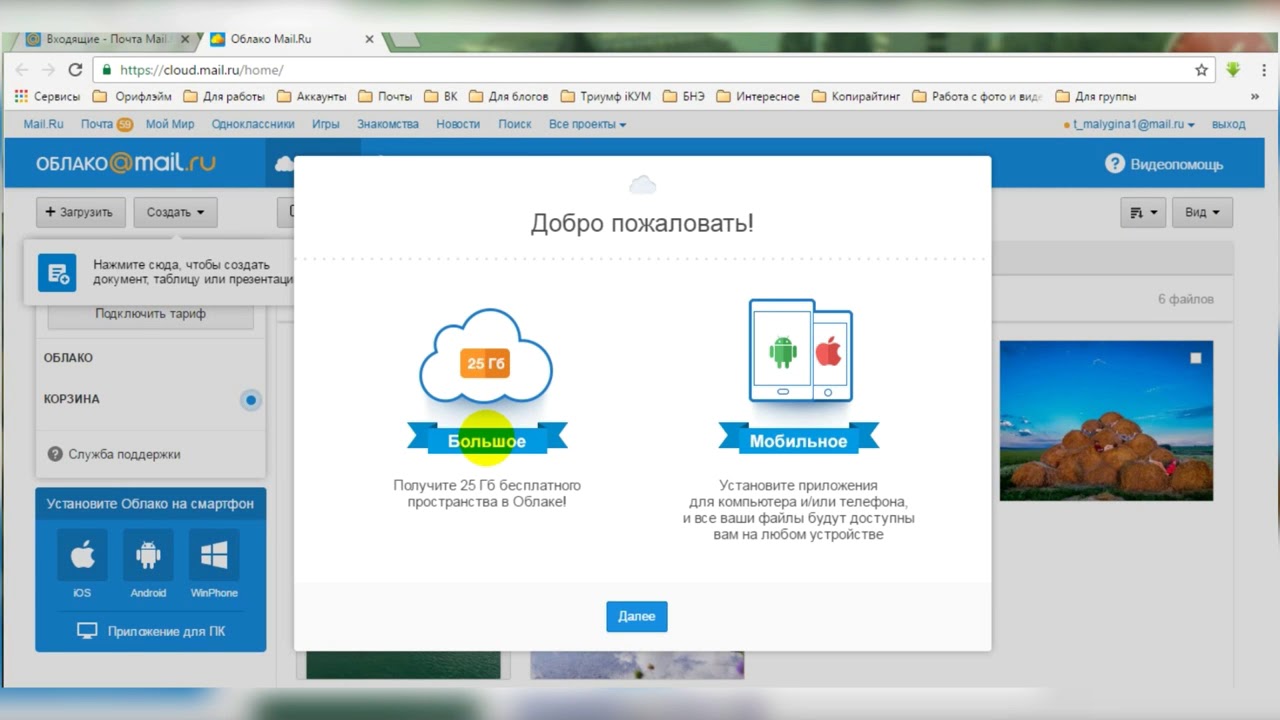Image resolution: width=1280 pixels, height=720 pixels.
Task: Click the Большое ribbon label
Action: click(487, 441)
